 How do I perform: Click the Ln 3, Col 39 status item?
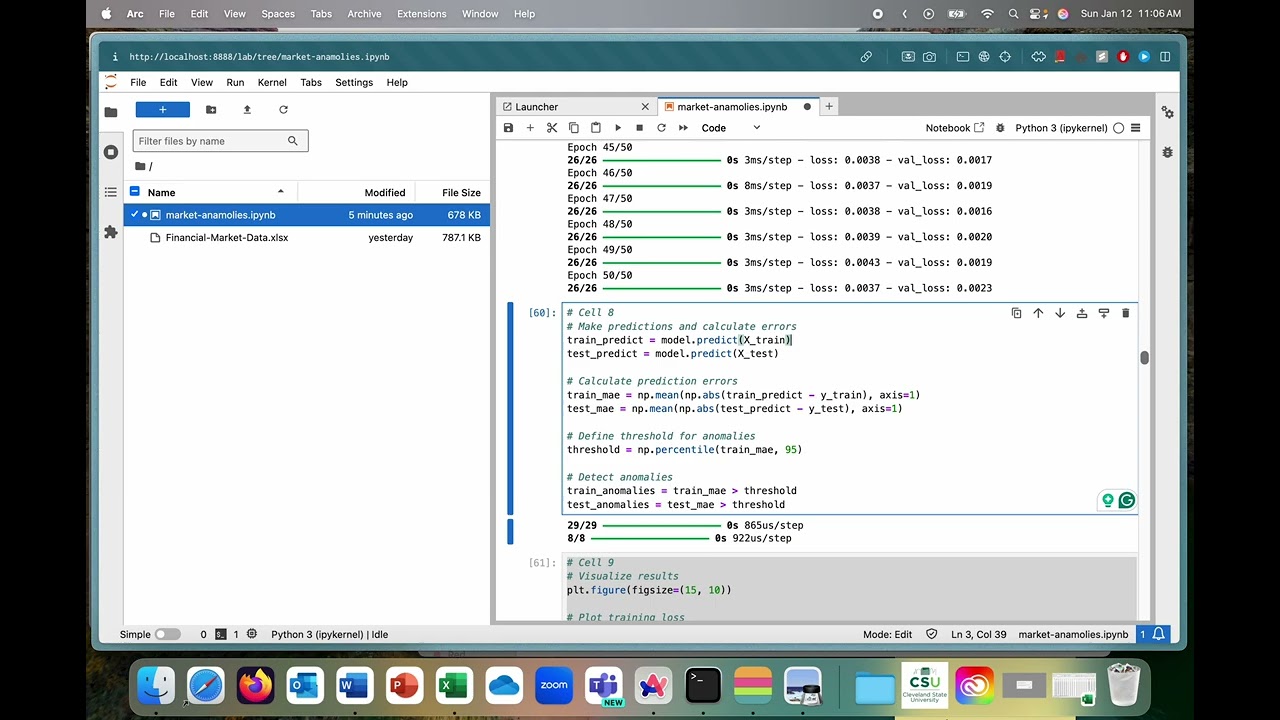(x=978, y=634)
